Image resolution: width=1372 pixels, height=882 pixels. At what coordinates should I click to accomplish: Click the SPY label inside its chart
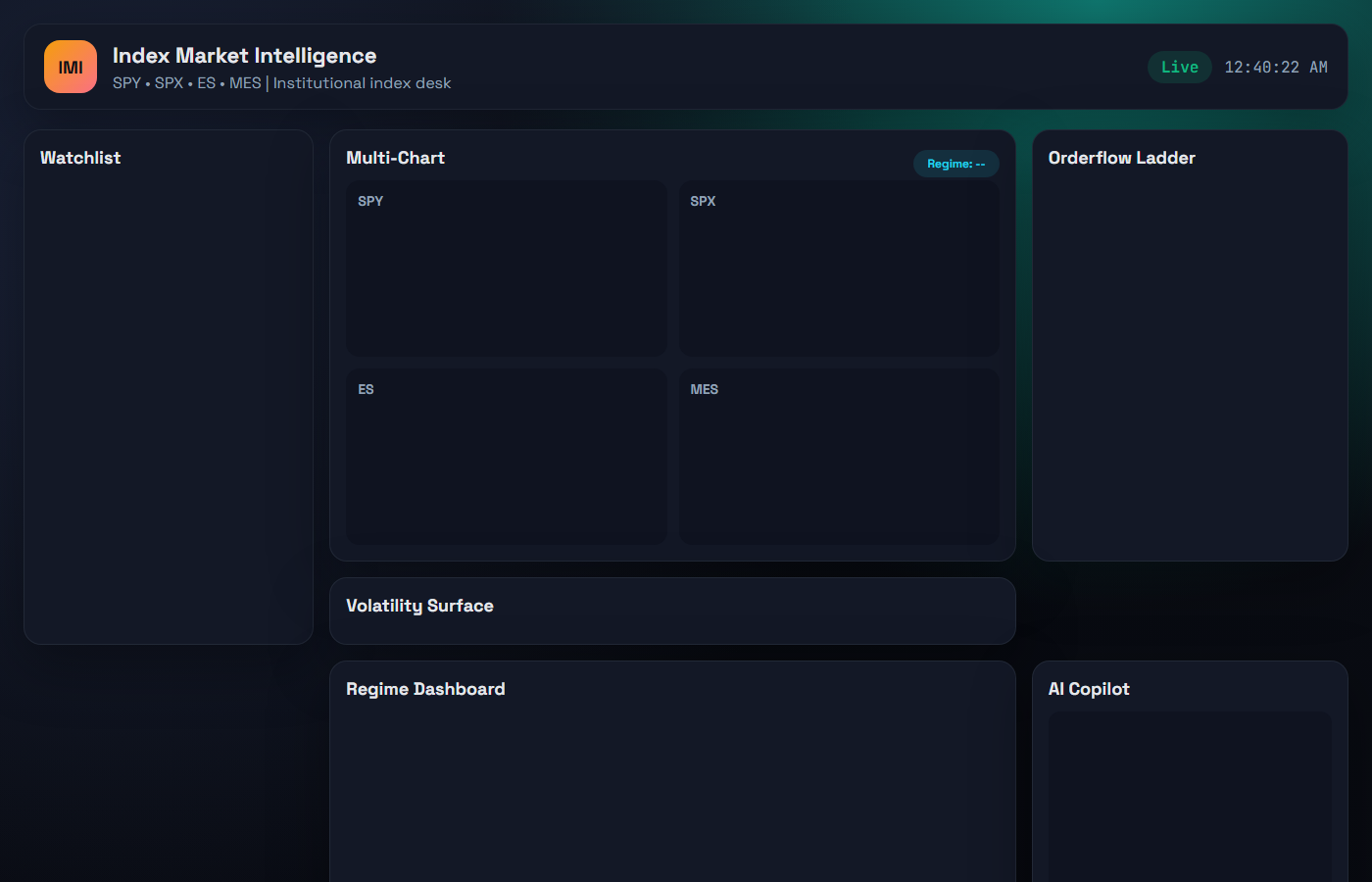click(370, 201)
